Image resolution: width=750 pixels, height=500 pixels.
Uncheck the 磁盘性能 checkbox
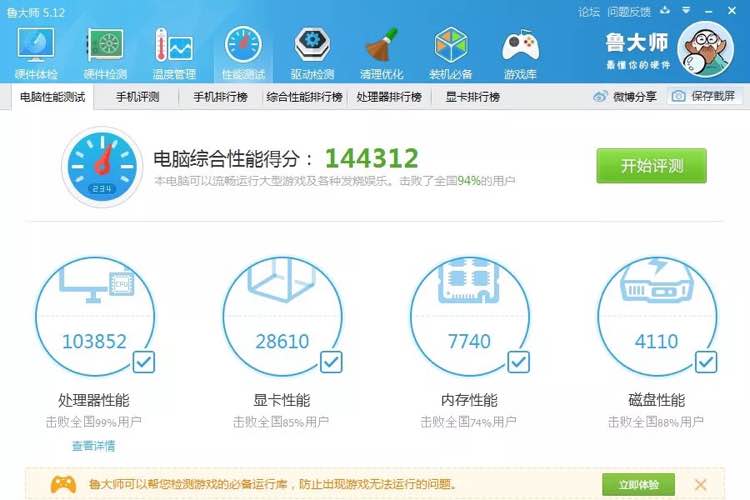tap(706, 362)
